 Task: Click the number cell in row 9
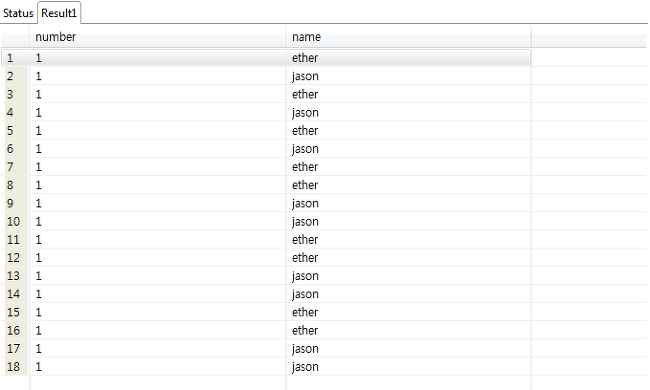click(x=158, y=203)
